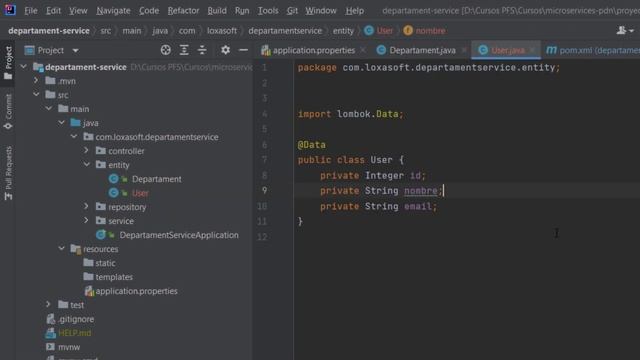Screen dimensions: 640x360
Task: Select application.properties in project tree
Action: [x=136, y=291]
